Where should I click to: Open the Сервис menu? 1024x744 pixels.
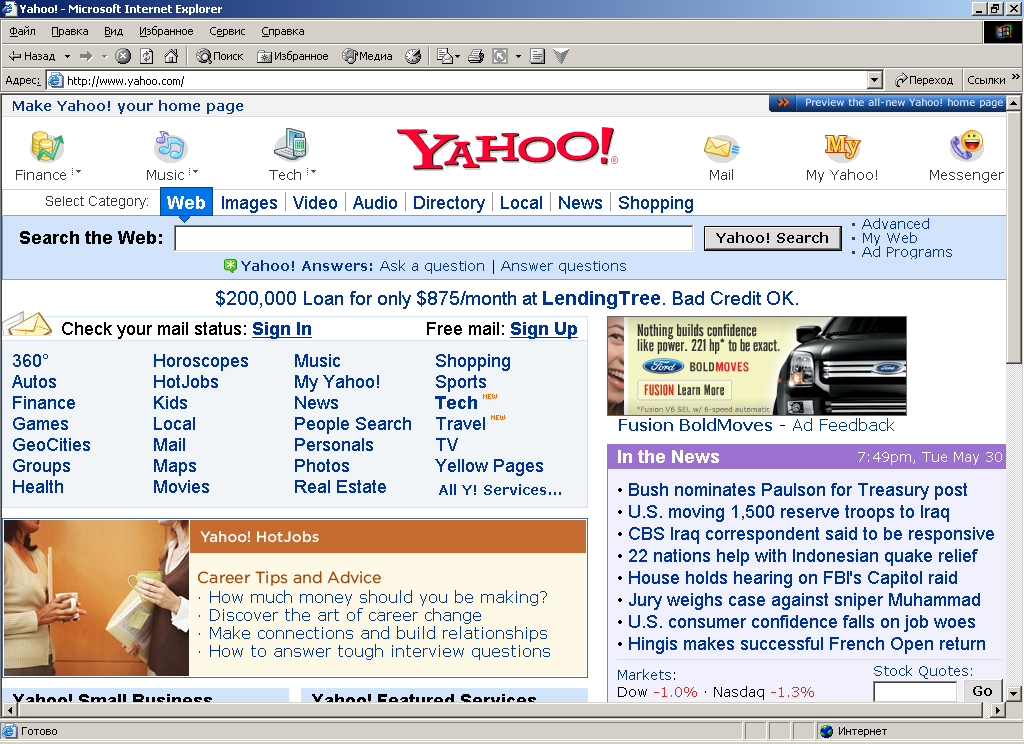click(x=227, y=31)
